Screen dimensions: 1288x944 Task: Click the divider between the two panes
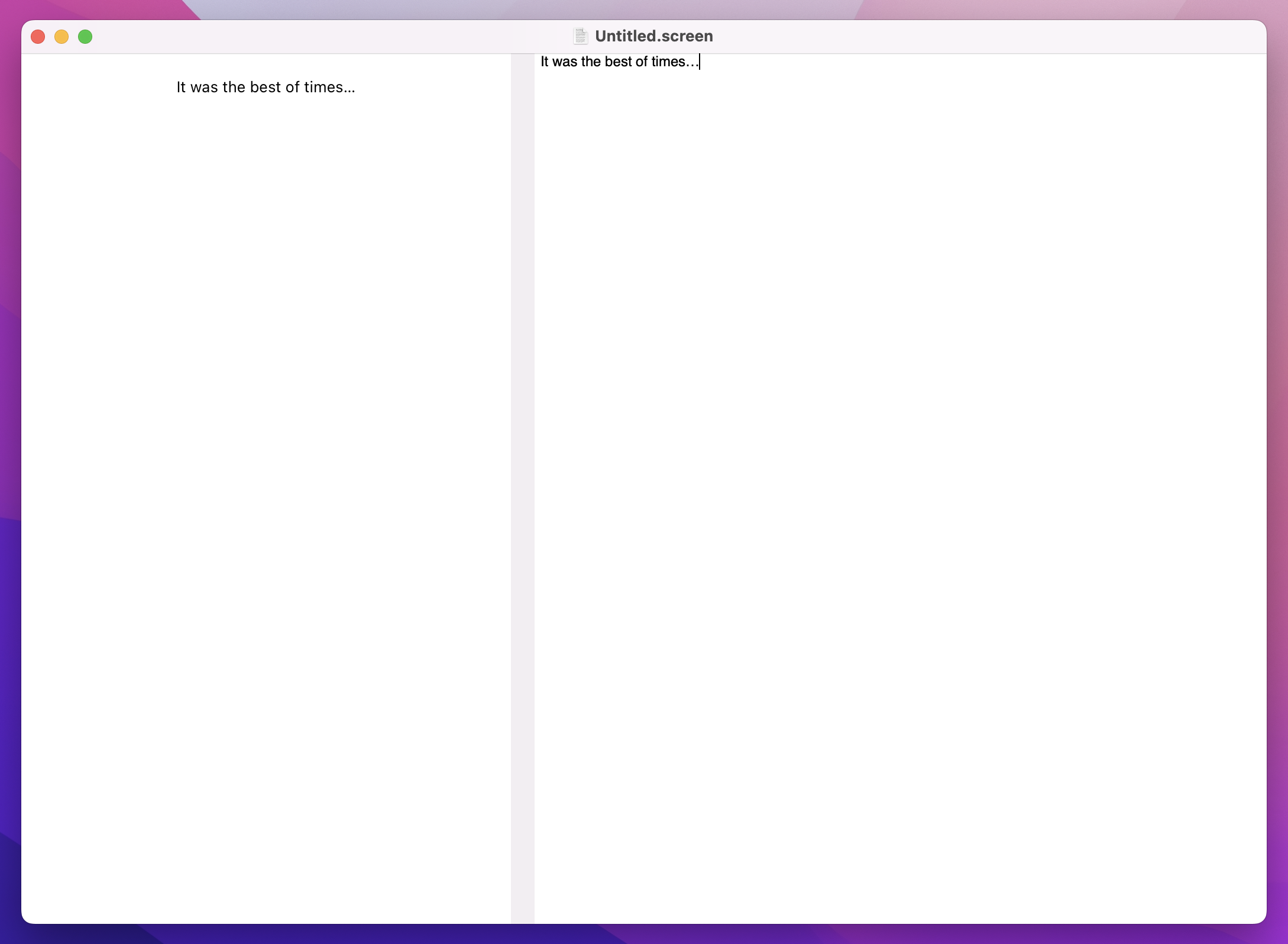click(x=523, y=473)
